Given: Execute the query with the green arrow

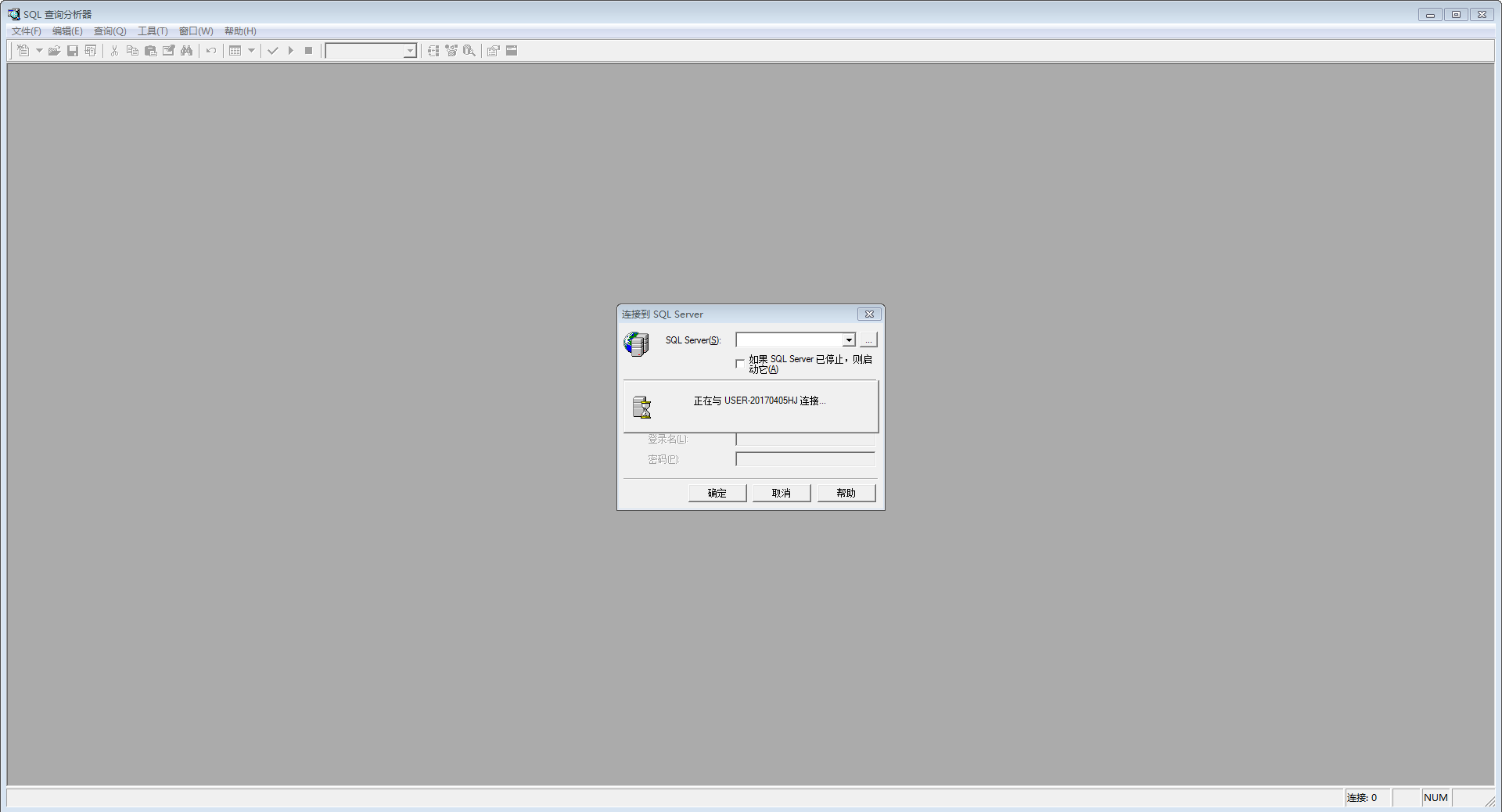Looking at the screenshot, I should [290, 50].
